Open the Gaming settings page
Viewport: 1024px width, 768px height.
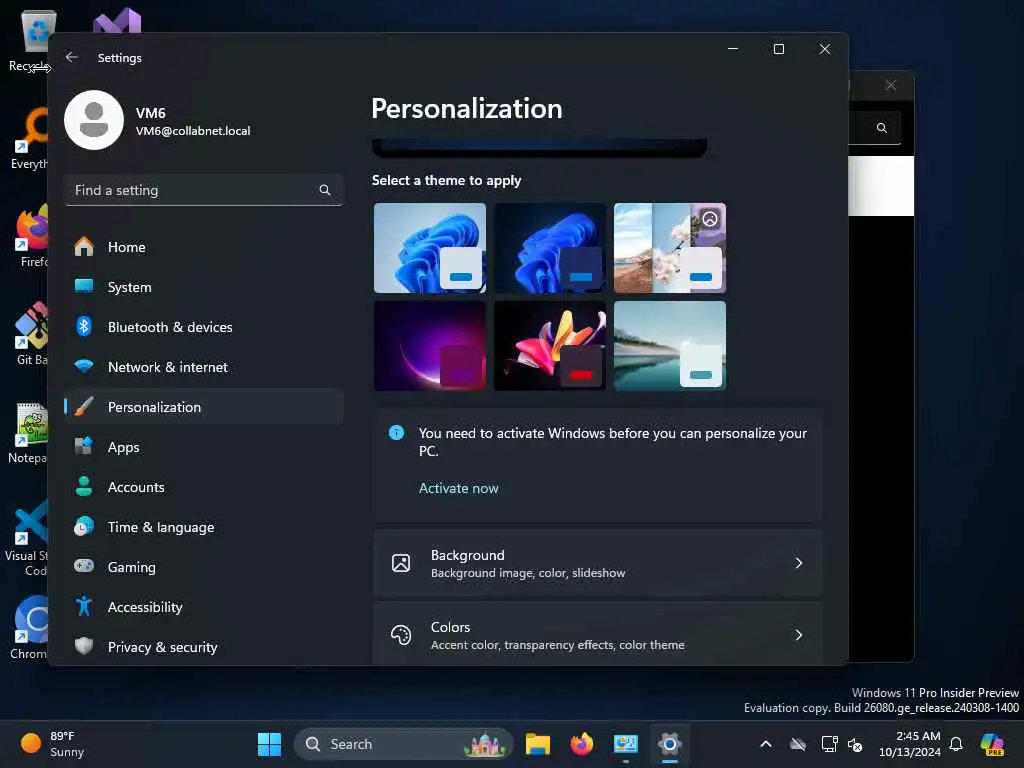click(x=204, y=567)
